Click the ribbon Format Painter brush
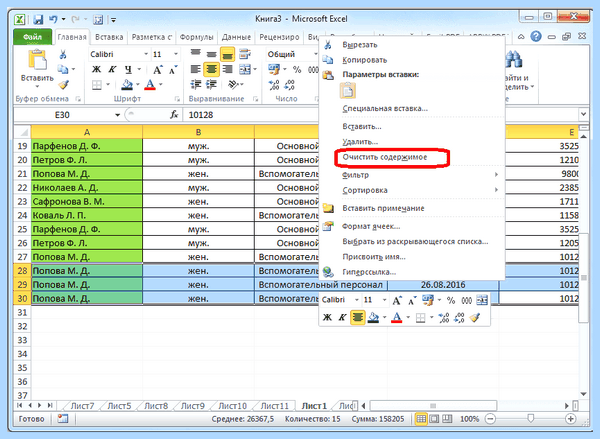This screenshot has width=600, height=439. pyautogui.click(x=64, y=84)
